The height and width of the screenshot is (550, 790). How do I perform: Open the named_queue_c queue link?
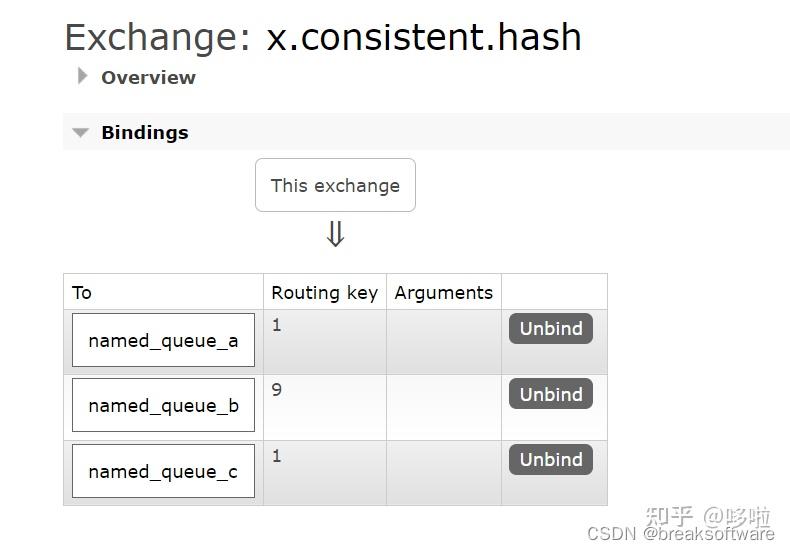(163, 471)
